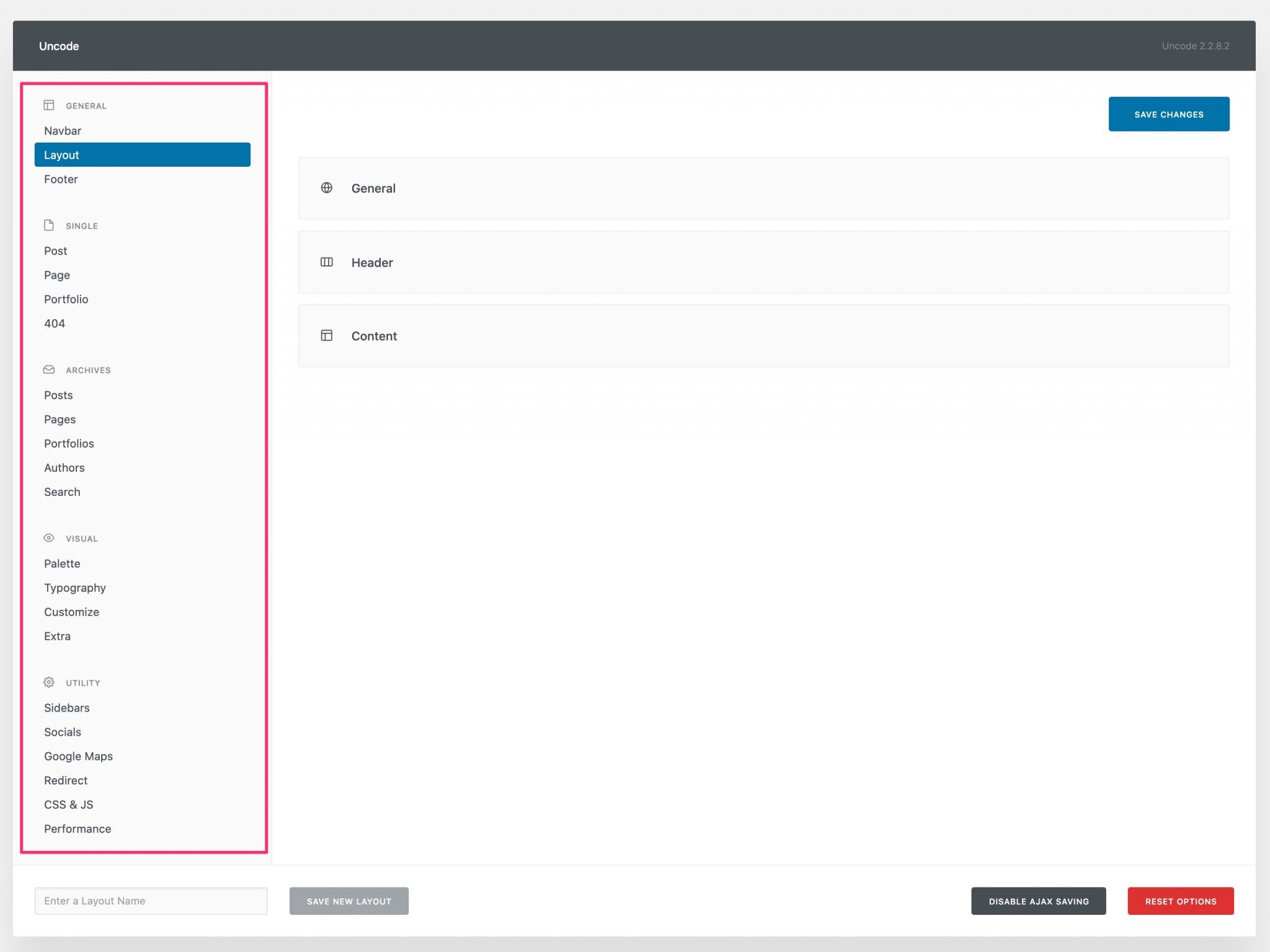The image size is (1270, 952).
Task: Click the page icon beside SINGLE heading
Action: 49,226
